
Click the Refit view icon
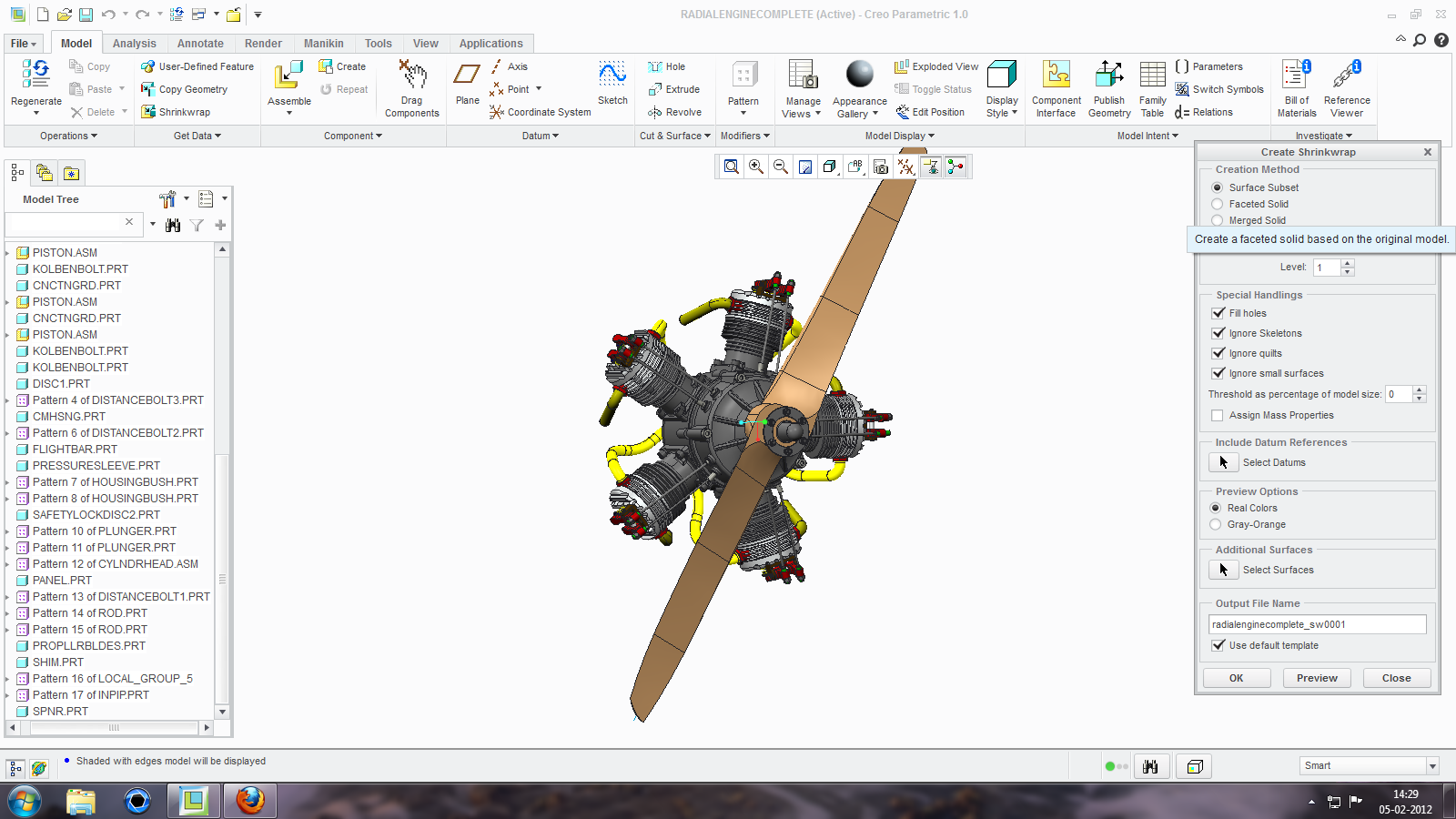pos(732,167)
